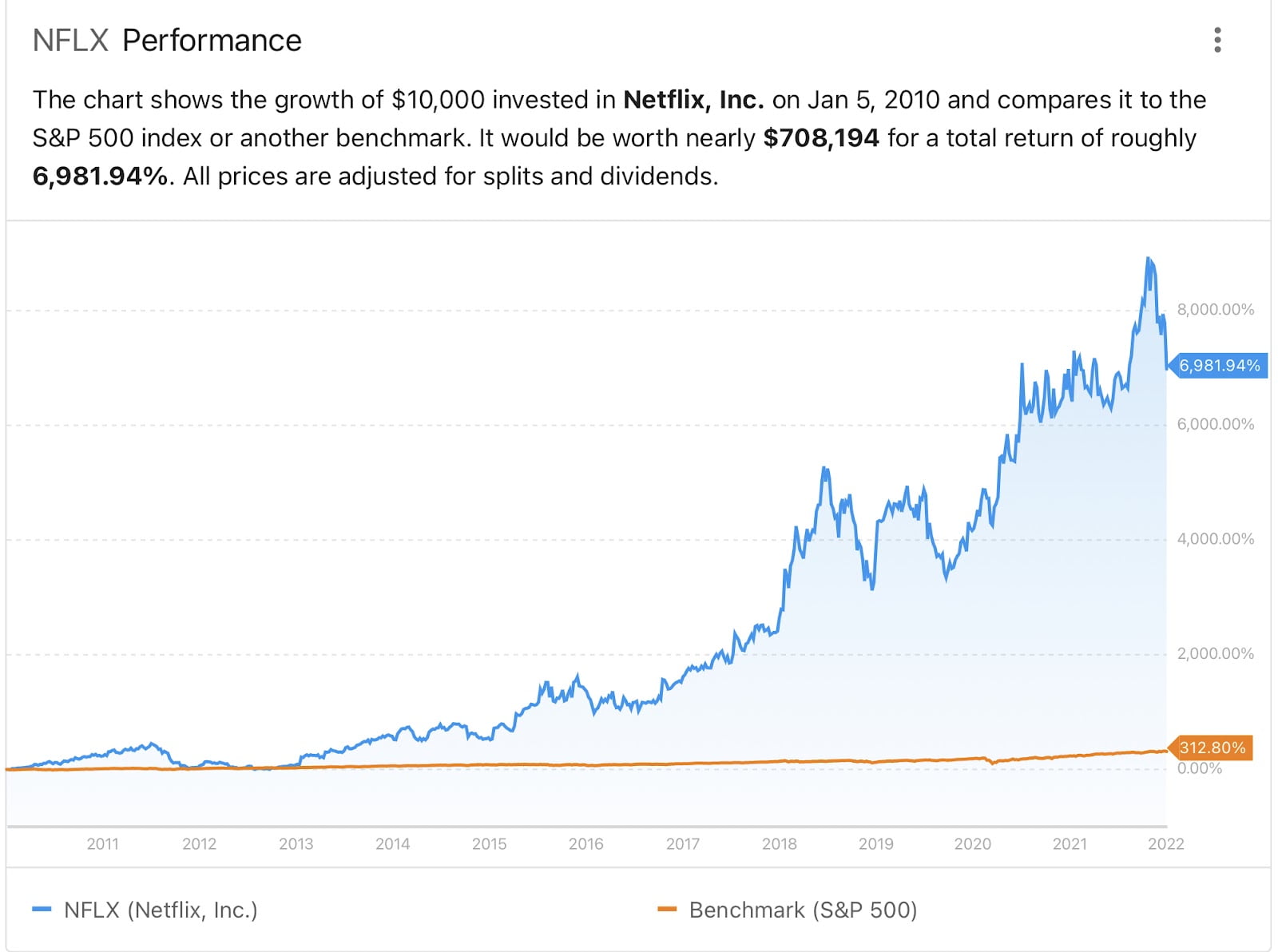
Task: Select the 2022 label on the time axis
Action: 1165,843
